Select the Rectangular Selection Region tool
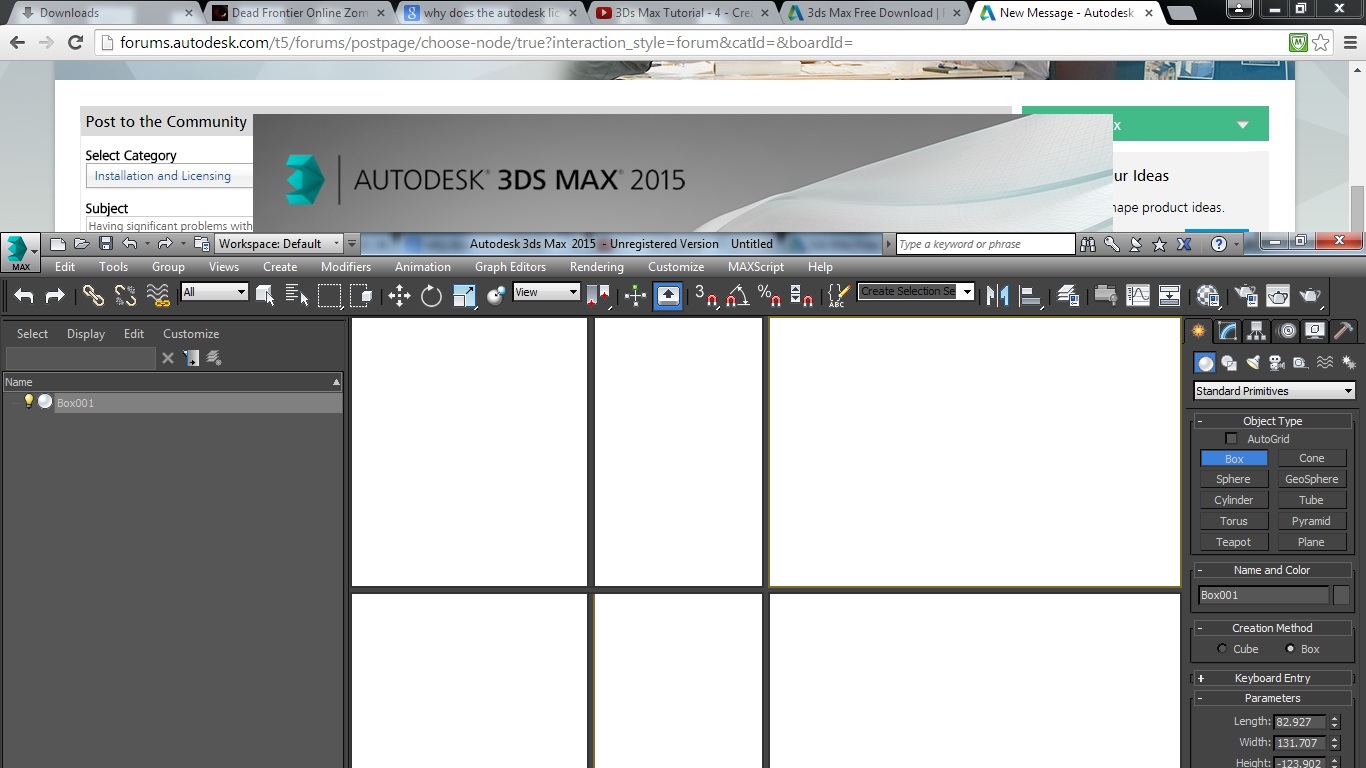Viewport: 1366px width, 768px height. click(x=329, y=295)
